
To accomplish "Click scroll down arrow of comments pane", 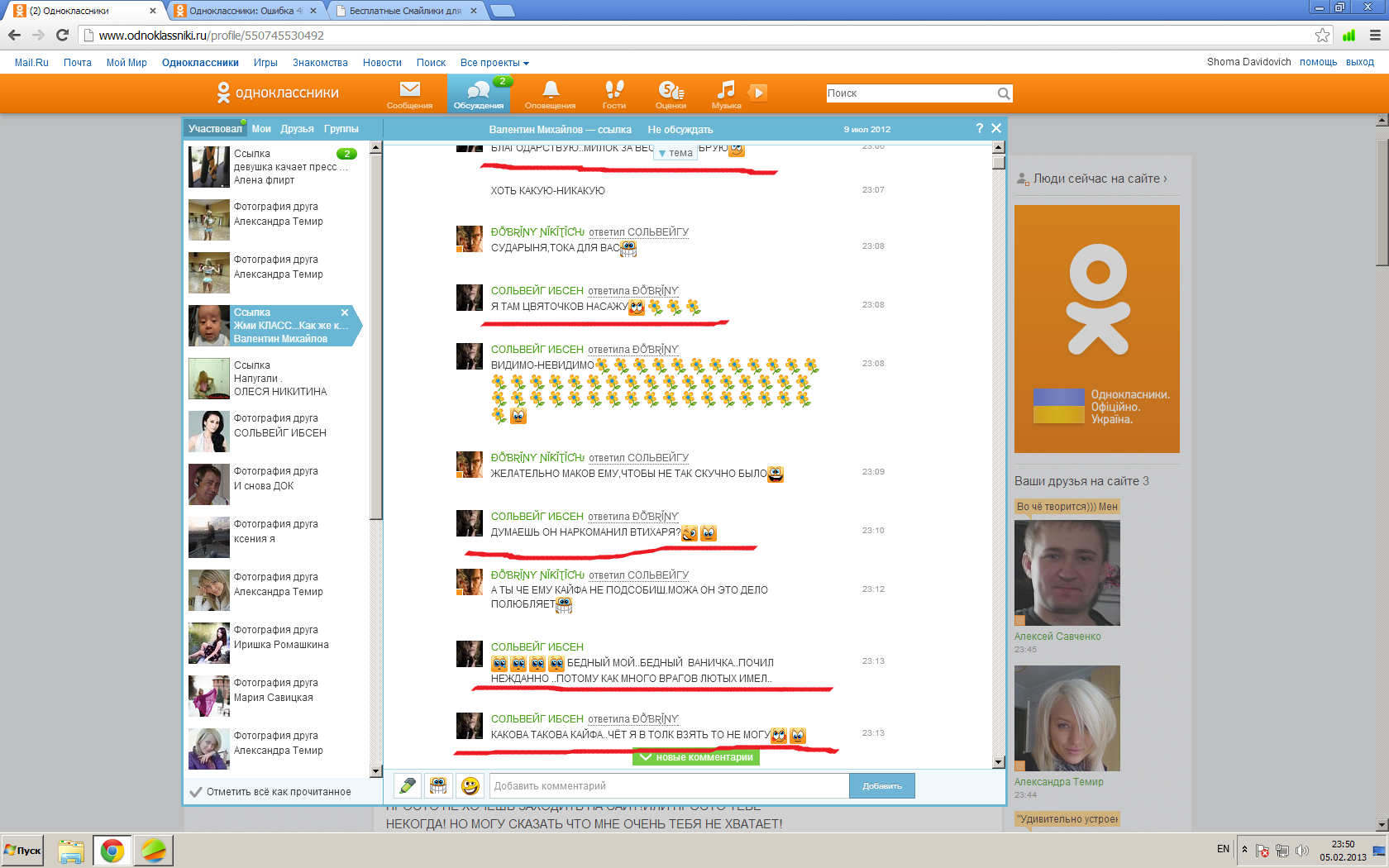I will [999, 762].
